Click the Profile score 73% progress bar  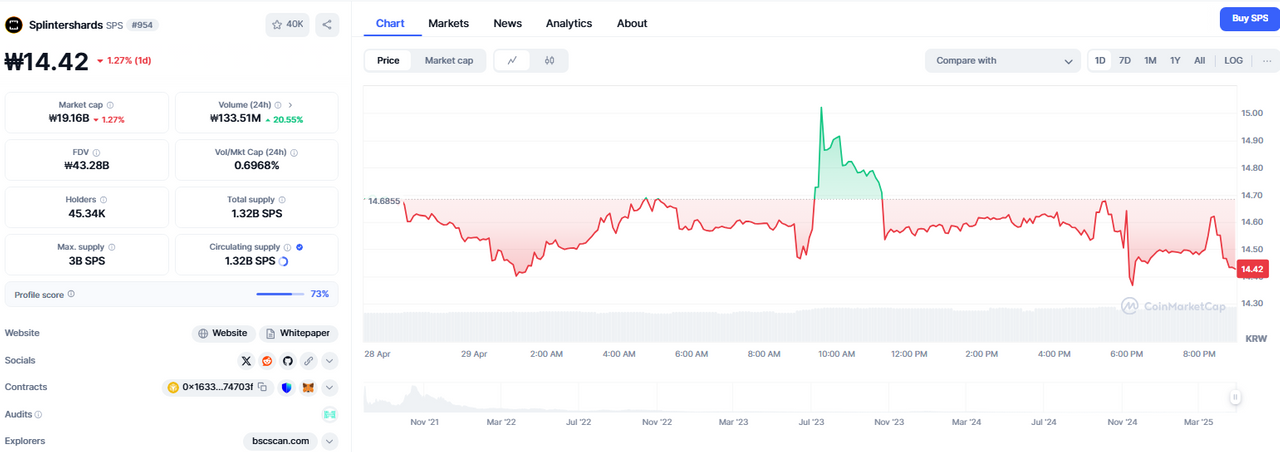pyautogui.click(x=280, y=294)
